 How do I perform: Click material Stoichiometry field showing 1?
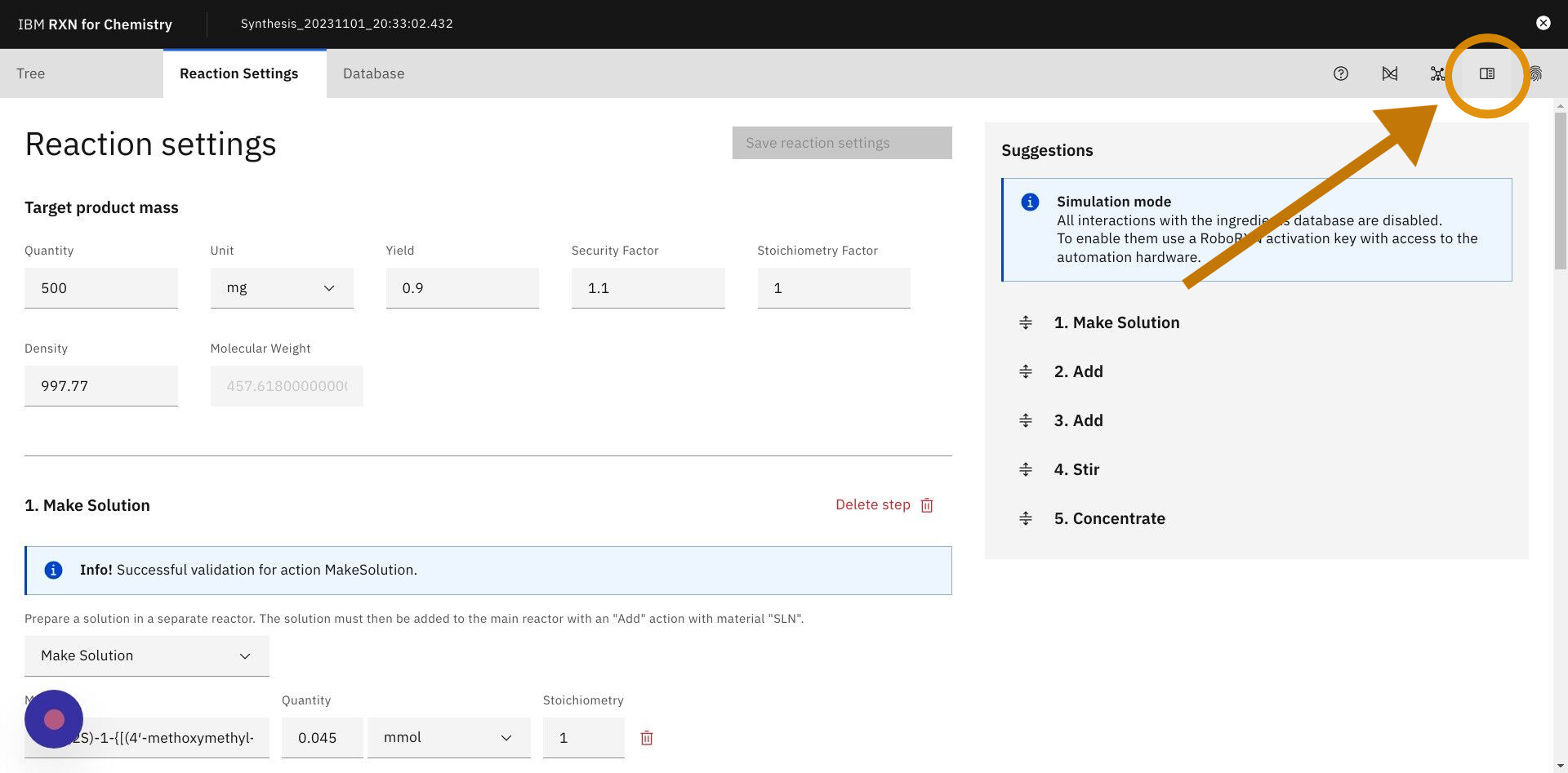pos(584,738)
